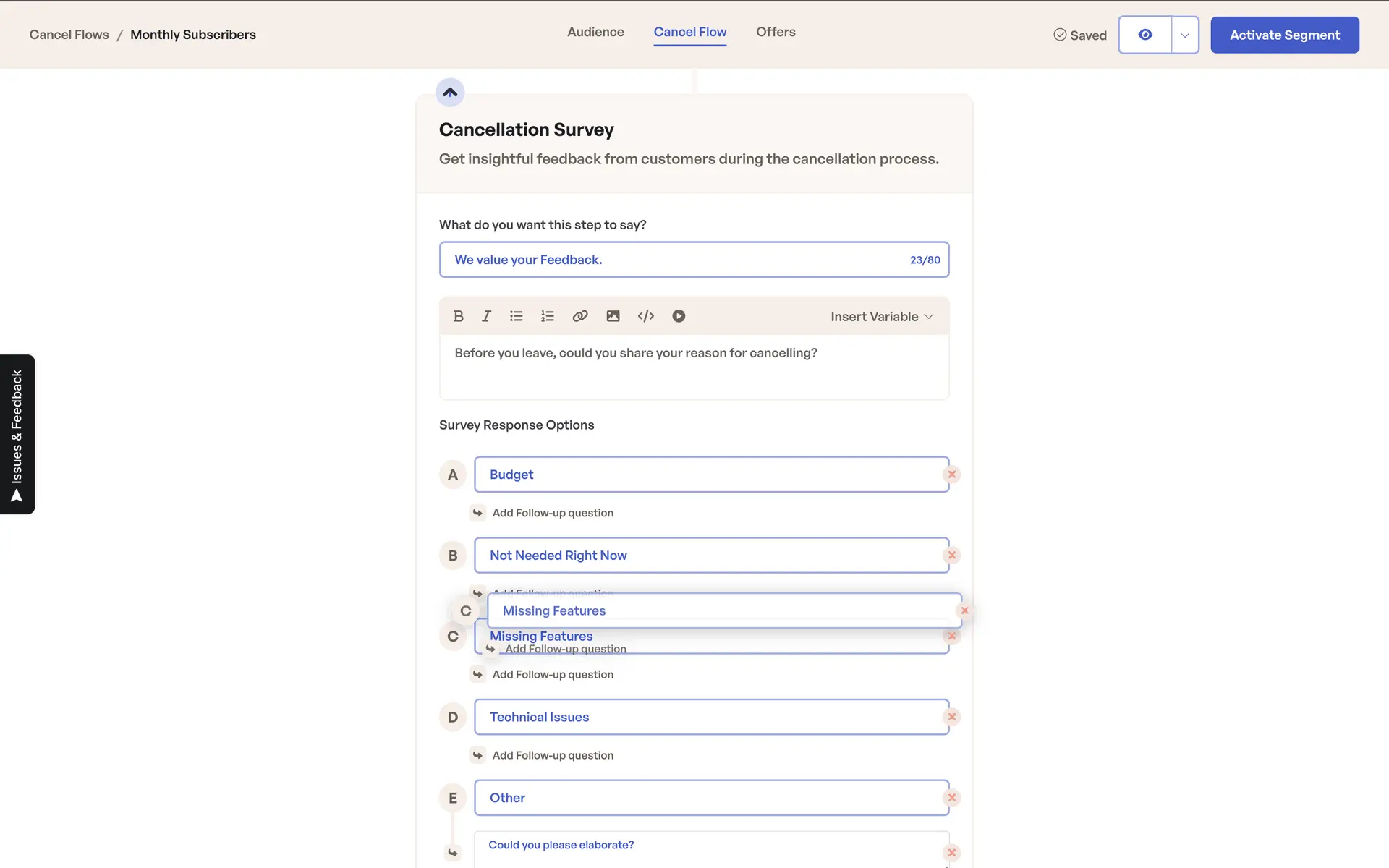The width and height of the screenshot is (1389, 868).
Task: Click the eye preview button
Action: [1144, 35]
